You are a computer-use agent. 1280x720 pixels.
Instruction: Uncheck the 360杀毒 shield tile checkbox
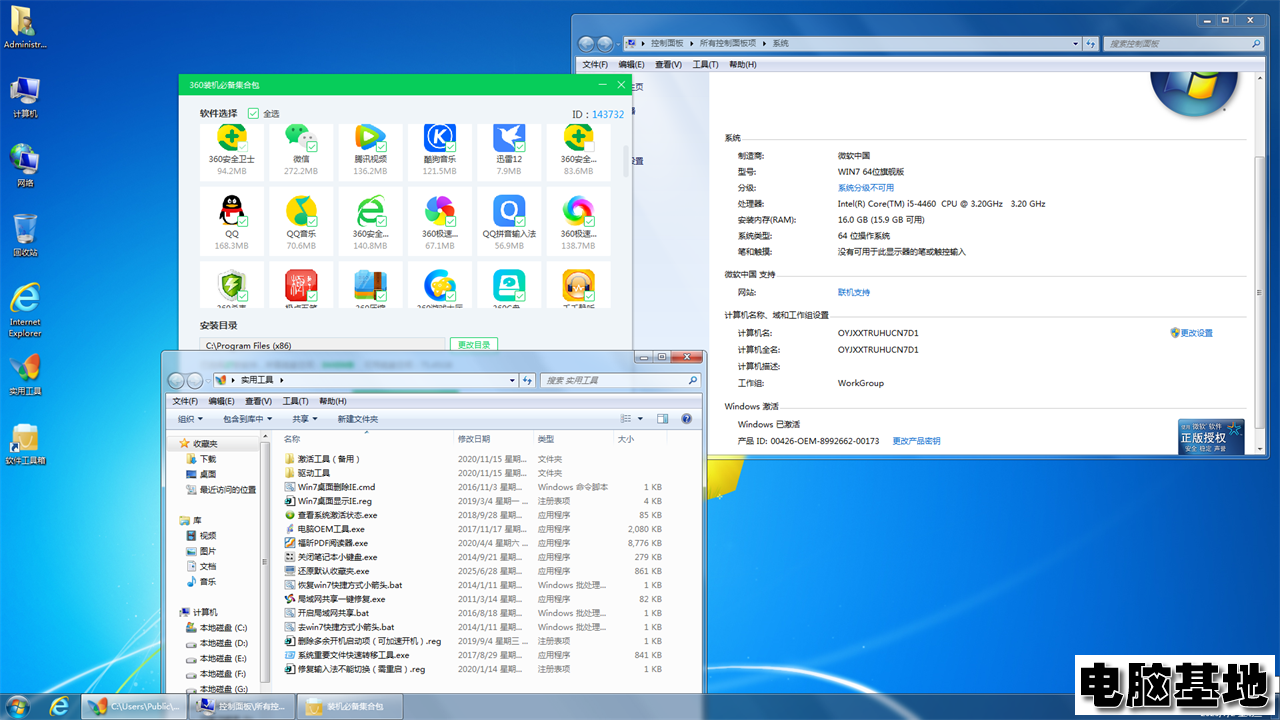point(243,296)
